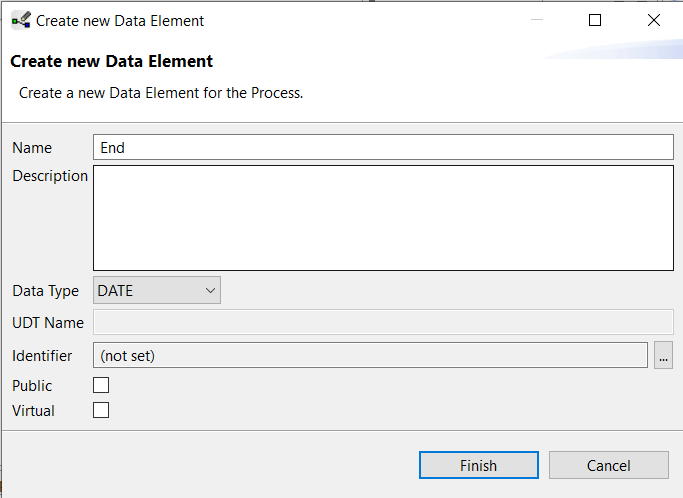
Task: Click the Identifier field showing (not set)
Action: pyautogui.click(x=370, y=356)
